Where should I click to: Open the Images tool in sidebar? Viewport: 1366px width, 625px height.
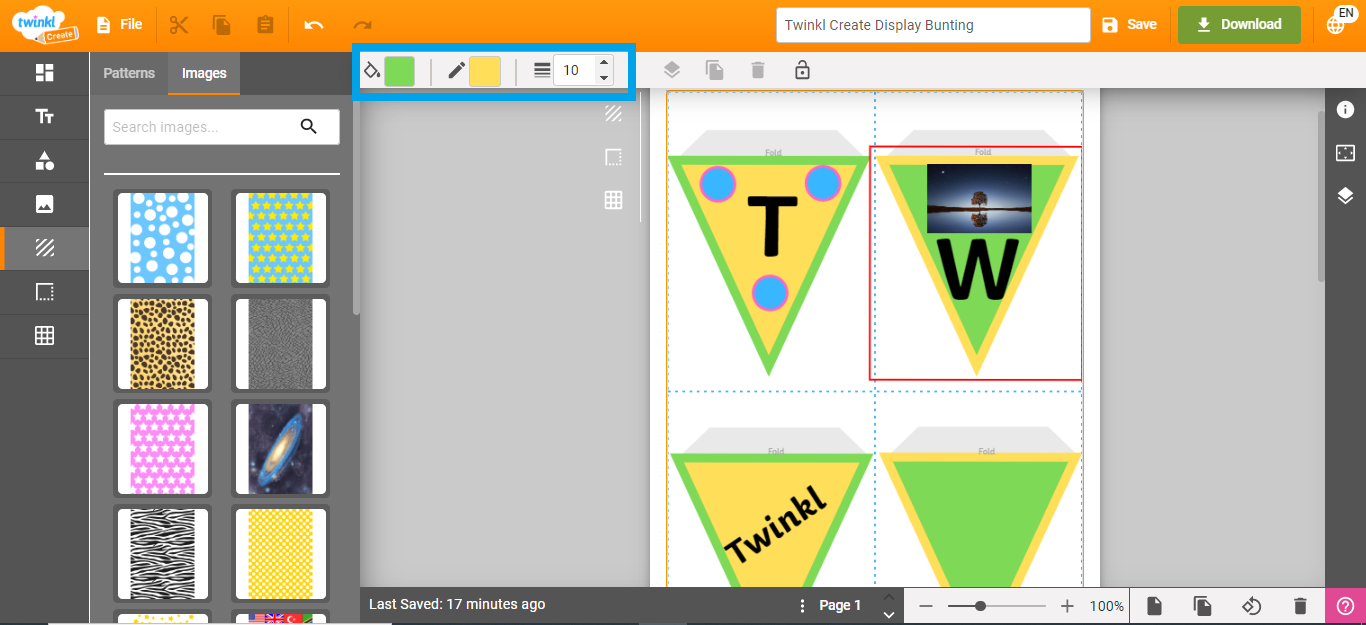(x=44, y=204)
